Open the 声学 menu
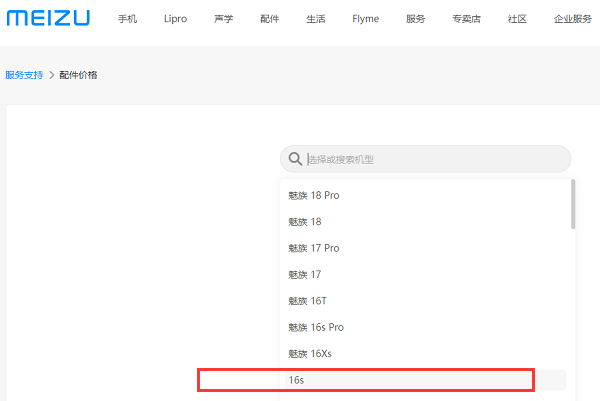 pos(223,19)
